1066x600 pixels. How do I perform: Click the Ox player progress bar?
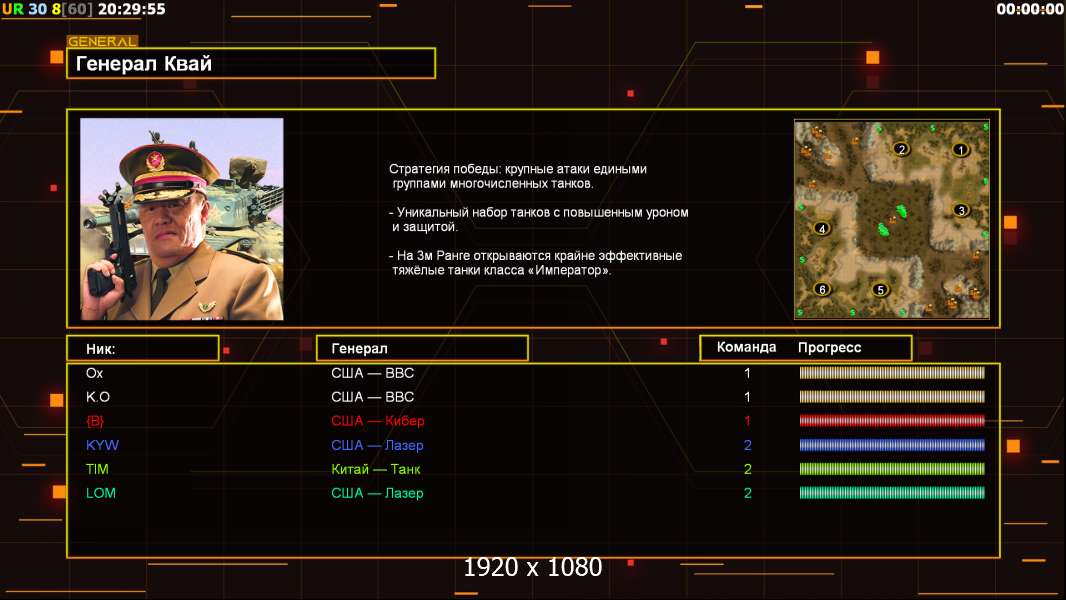point(892,373)
